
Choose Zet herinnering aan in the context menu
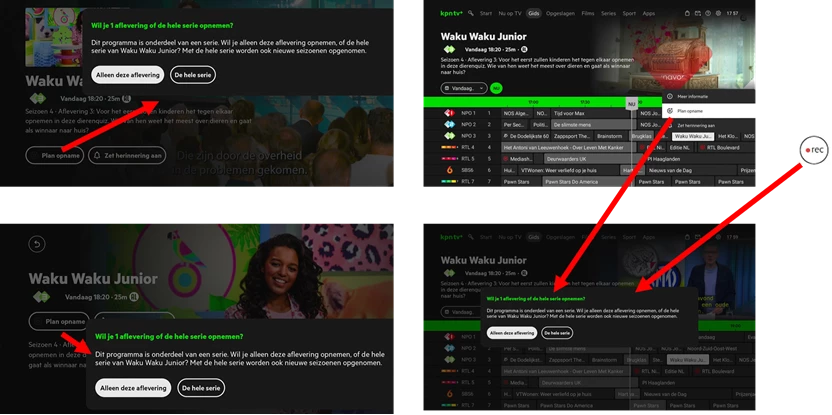coord(708,125)
